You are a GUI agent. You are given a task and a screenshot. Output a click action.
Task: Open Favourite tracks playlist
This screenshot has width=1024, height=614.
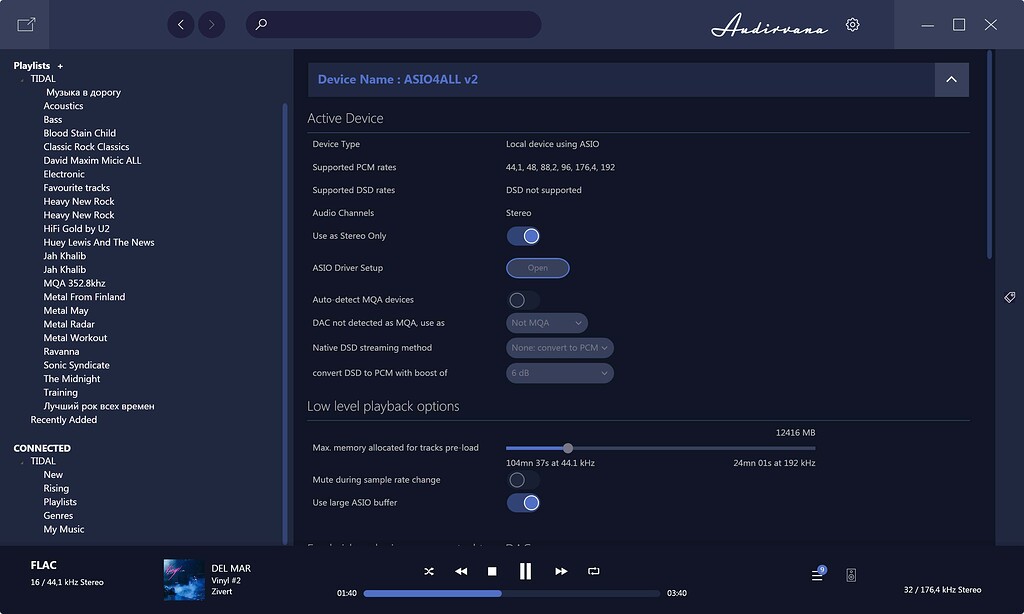pyautogui.click(x=76, y=188)
